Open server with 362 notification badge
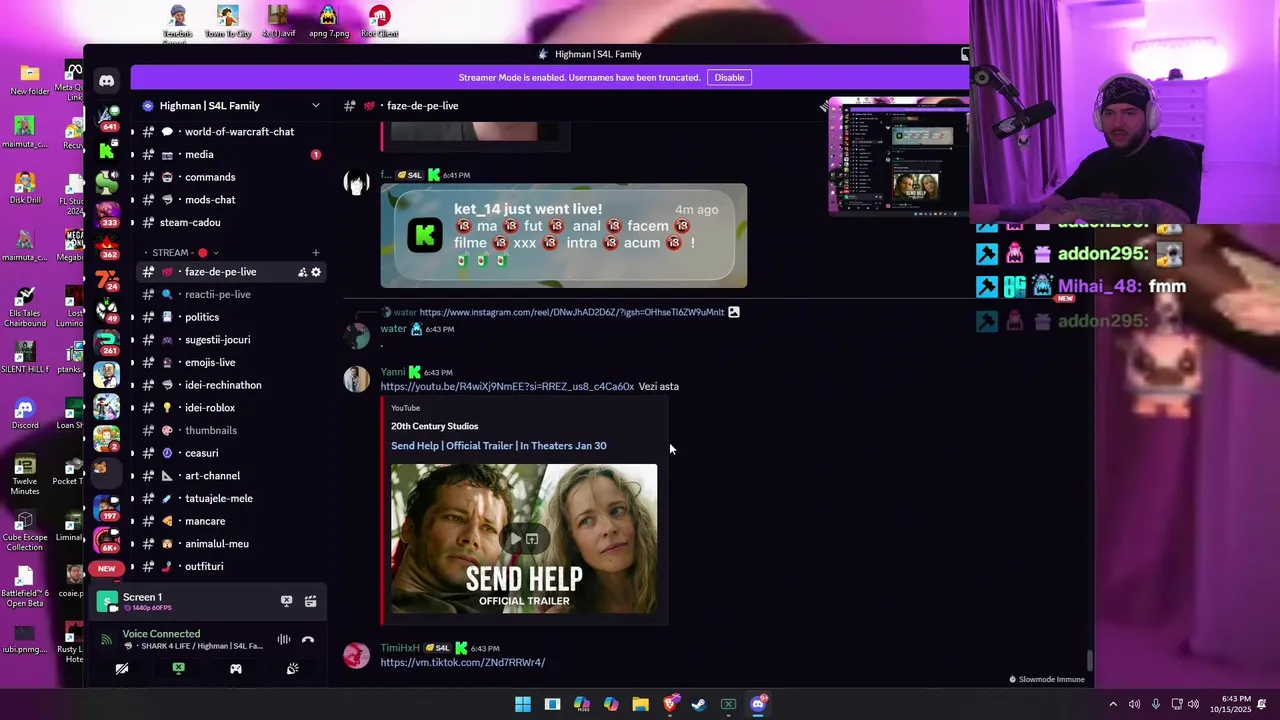Image resolution: width=1280 pixels, height=720 pixels. tap(106, 247)
